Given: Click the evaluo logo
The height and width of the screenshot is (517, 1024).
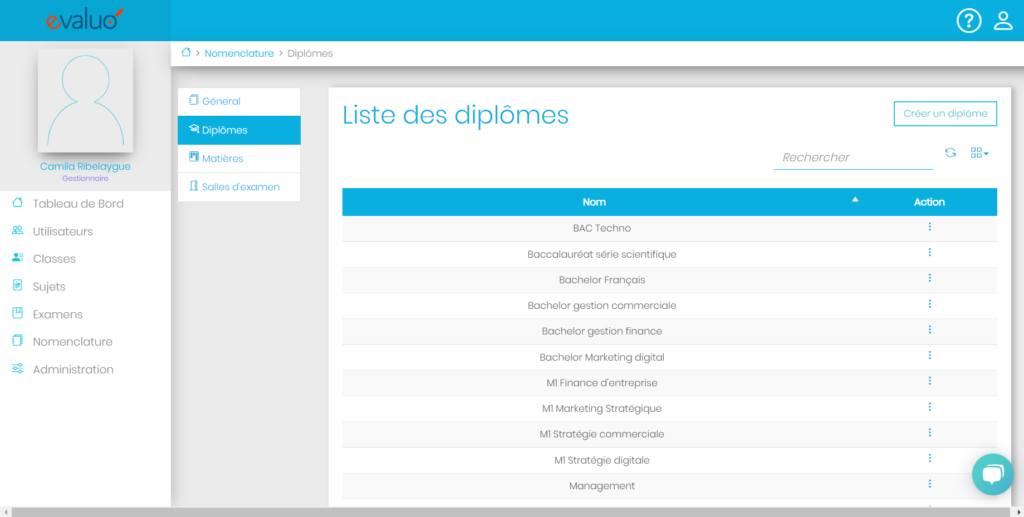Looking at the screenshot, I should click(x=85, y=19).
